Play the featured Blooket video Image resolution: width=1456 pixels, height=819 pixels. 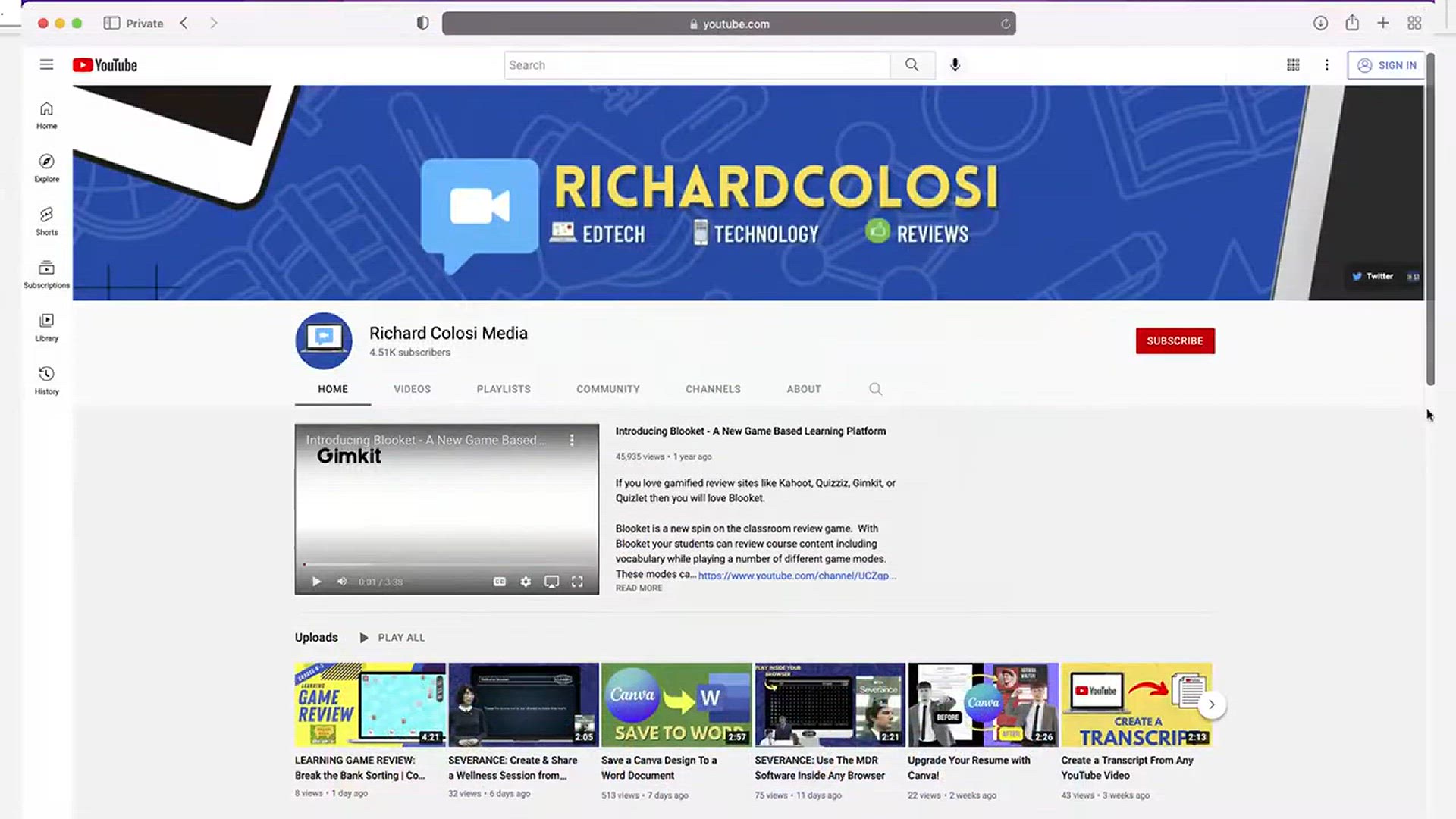tap(316, 582)
